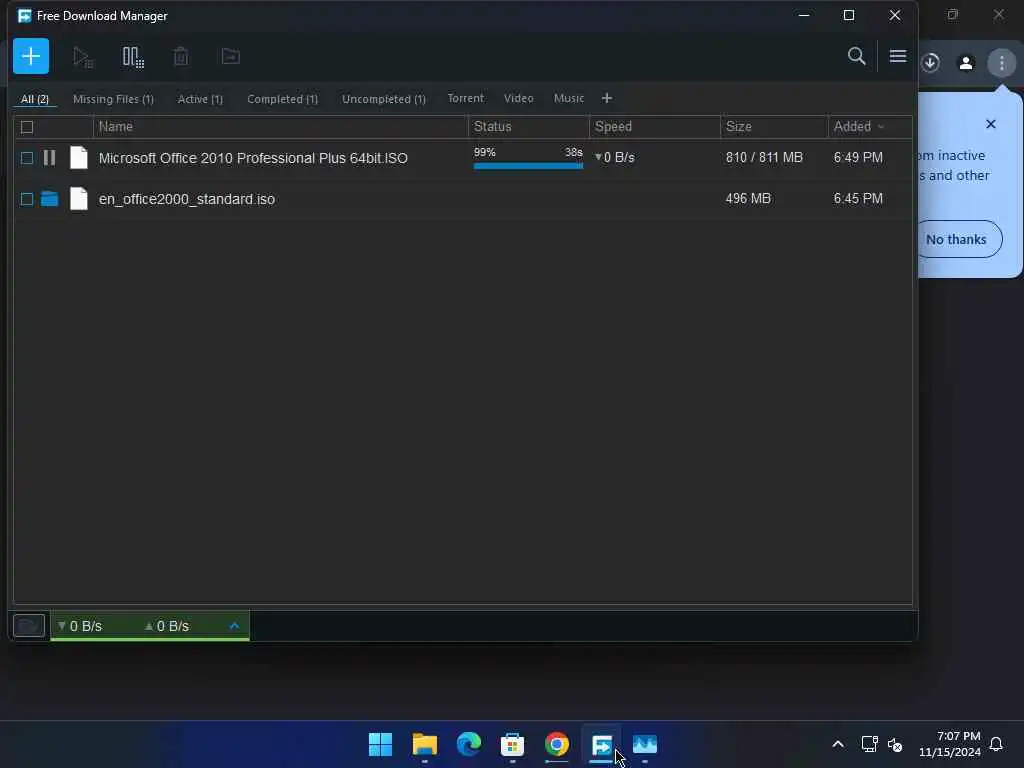The width and height of the screenshot is (1024, 768).
Task: Open Chrome profile avatar icon
Action: click(x=966, y=63)
